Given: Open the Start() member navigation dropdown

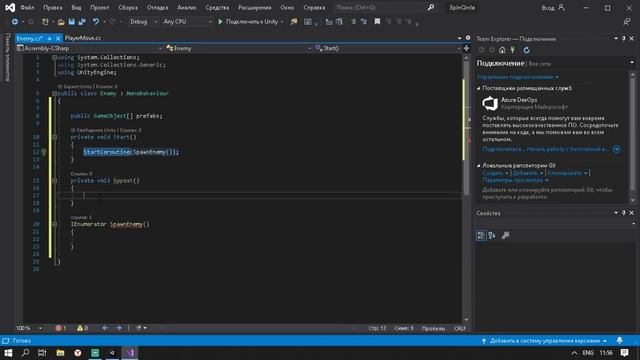Looking at the screenshot, I should click(x=388, y=48).
